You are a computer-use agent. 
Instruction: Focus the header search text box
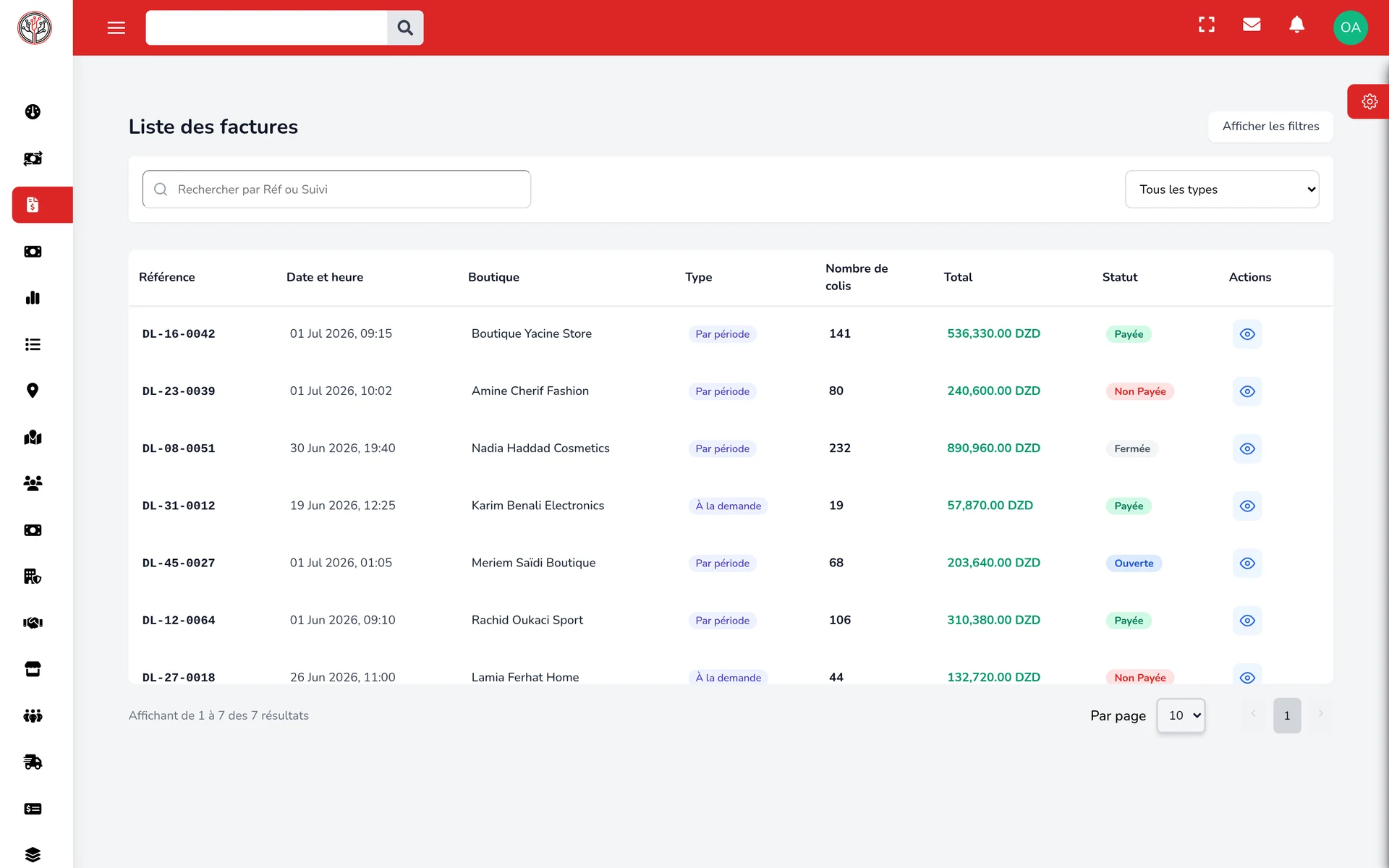click(x=266, y=27)
